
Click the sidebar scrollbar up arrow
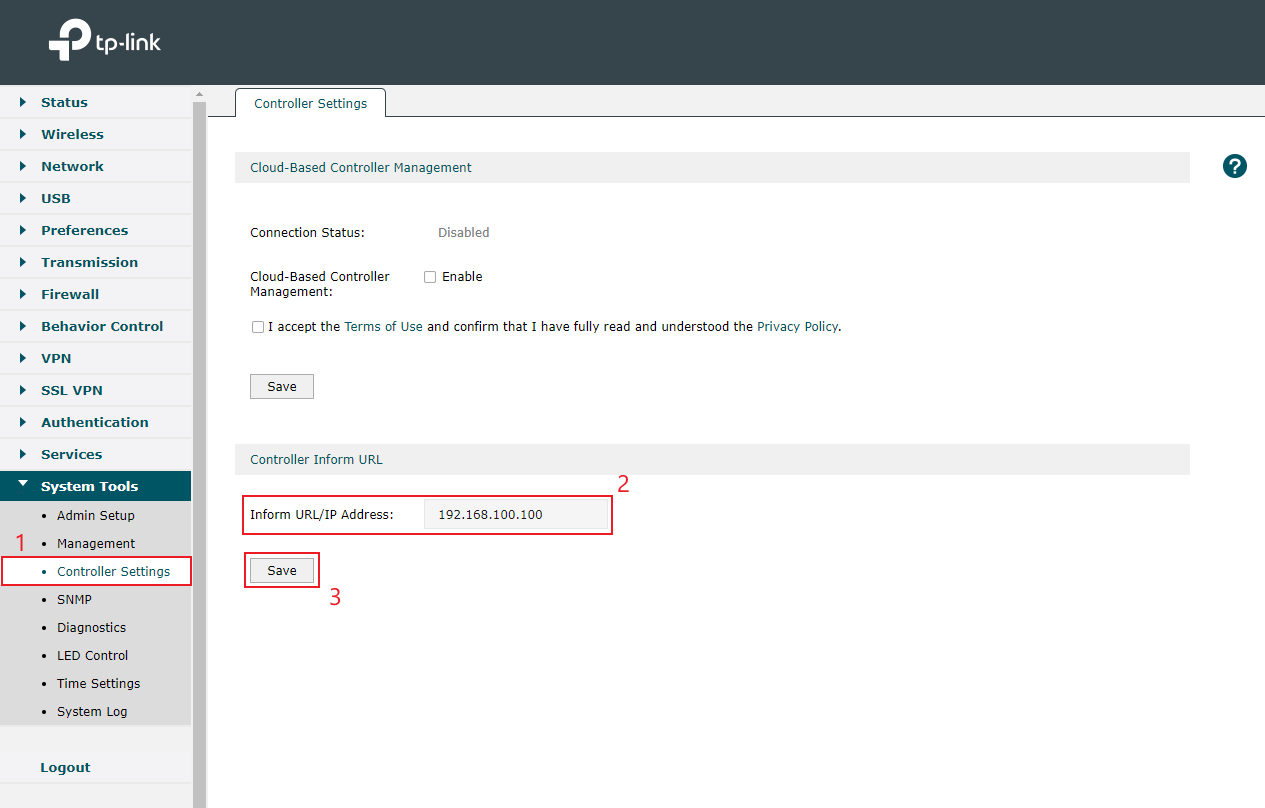(x=199, y=94)
